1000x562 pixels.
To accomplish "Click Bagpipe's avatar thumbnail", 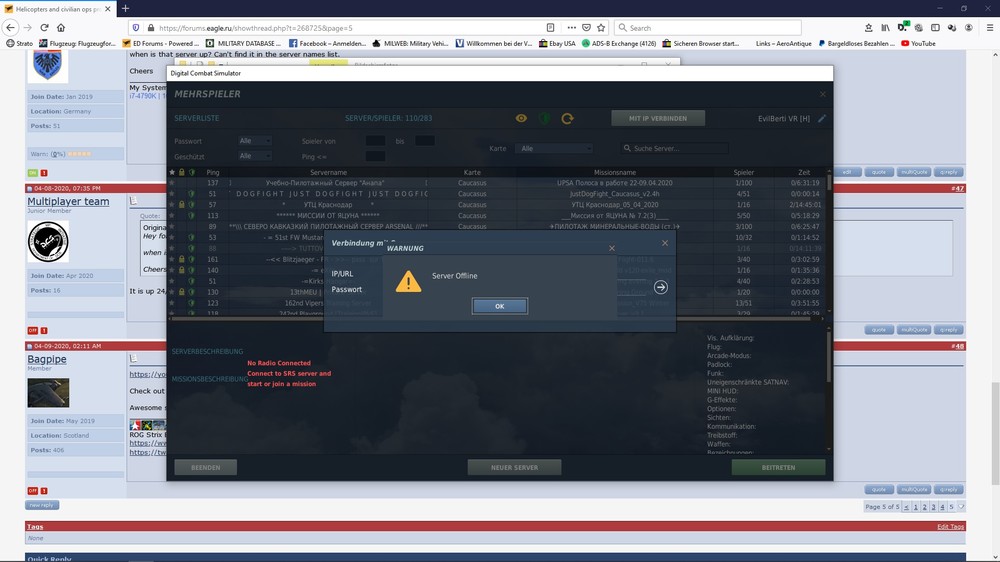I will pyautogui.click(x=48, y=392).
